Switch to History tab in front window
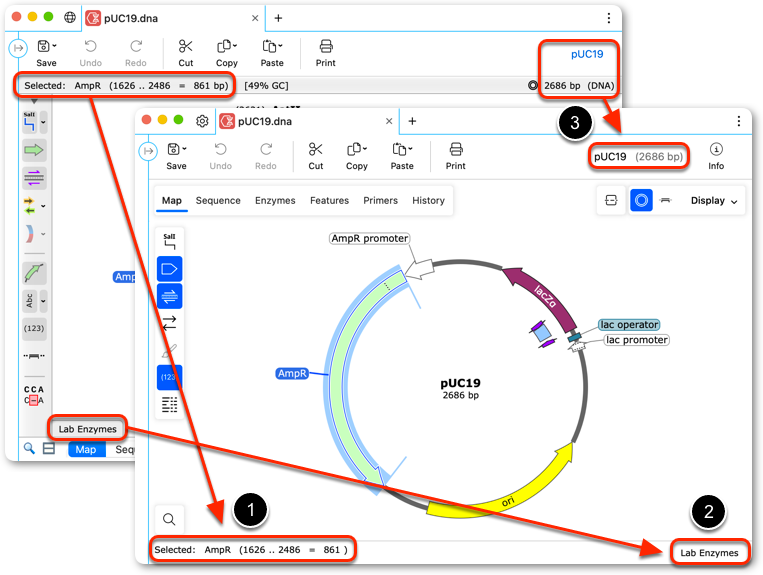The image size is (763, 575). point(428,200)
